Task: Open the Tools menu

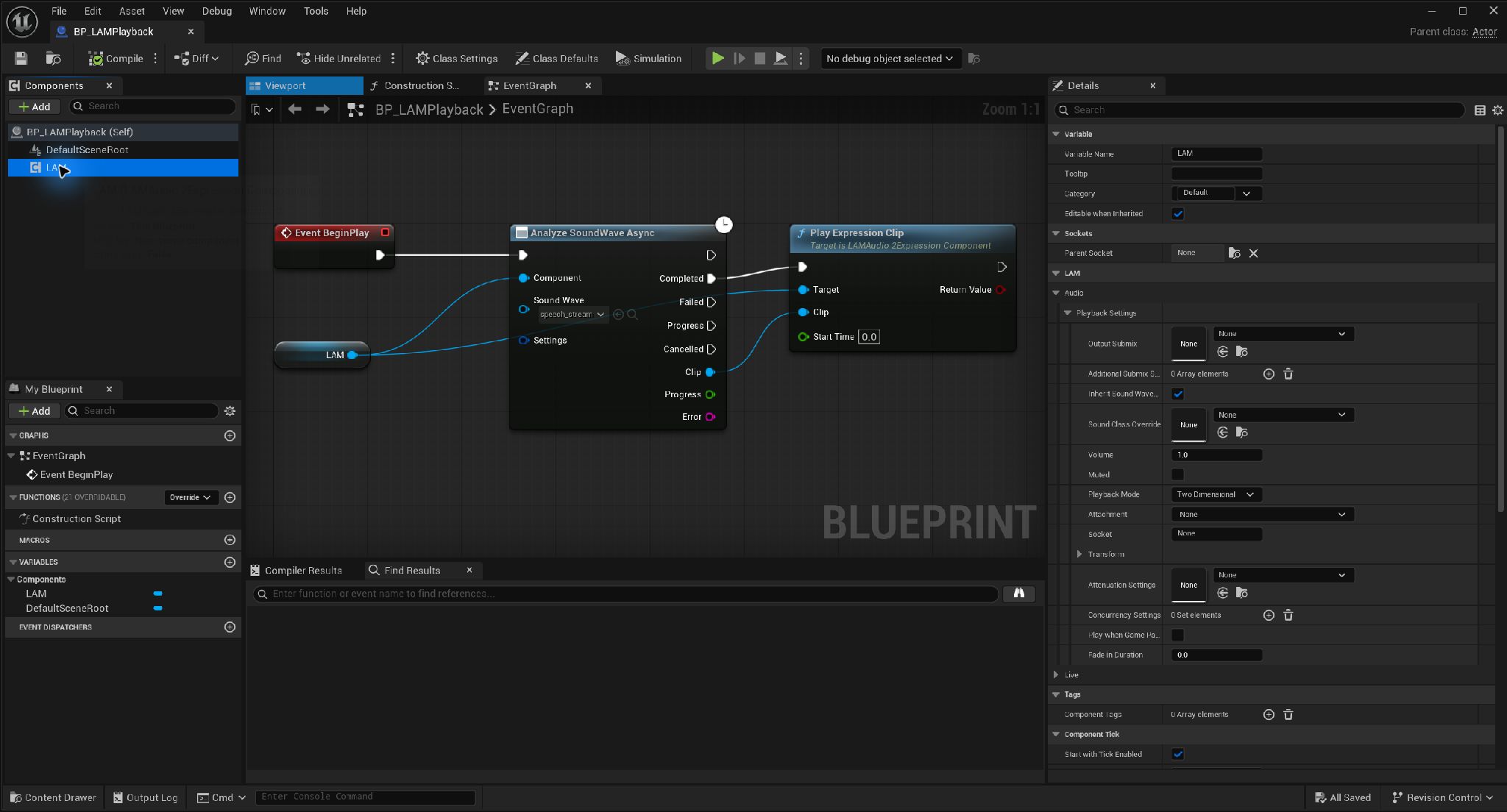Action: coord(316,11)
